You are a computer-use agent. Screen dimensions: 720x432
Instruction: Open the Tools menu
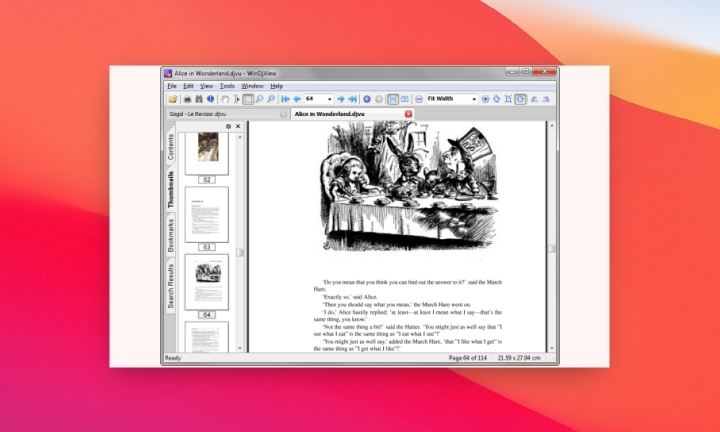click(227, 86)
